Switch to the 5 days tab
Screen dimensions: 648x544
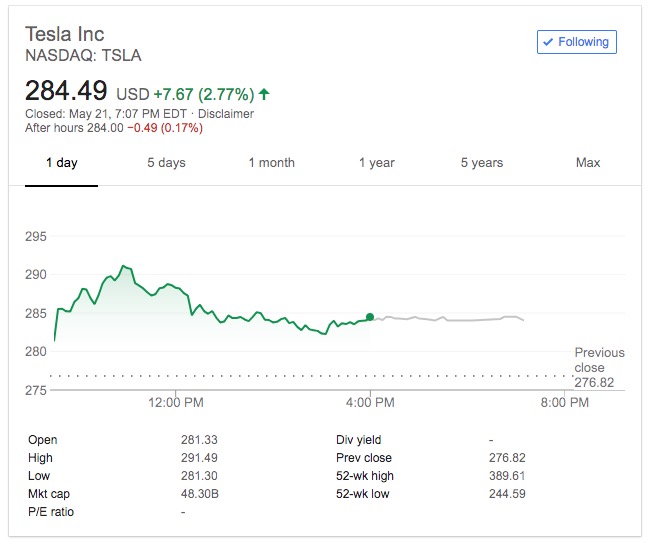tap(166, 163)
